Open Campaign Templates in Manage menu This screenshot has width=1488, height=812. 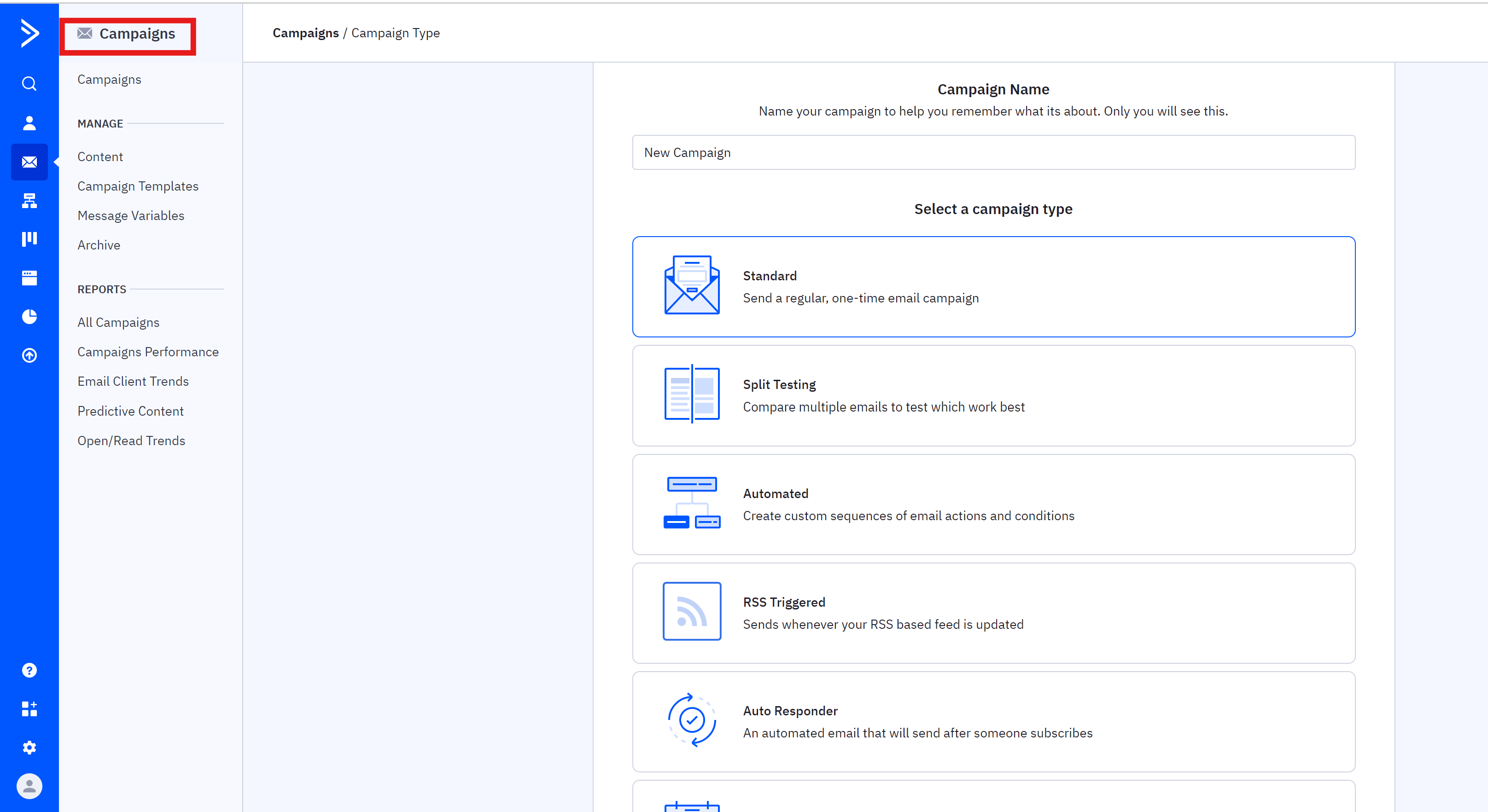click(x=138, y=186)
